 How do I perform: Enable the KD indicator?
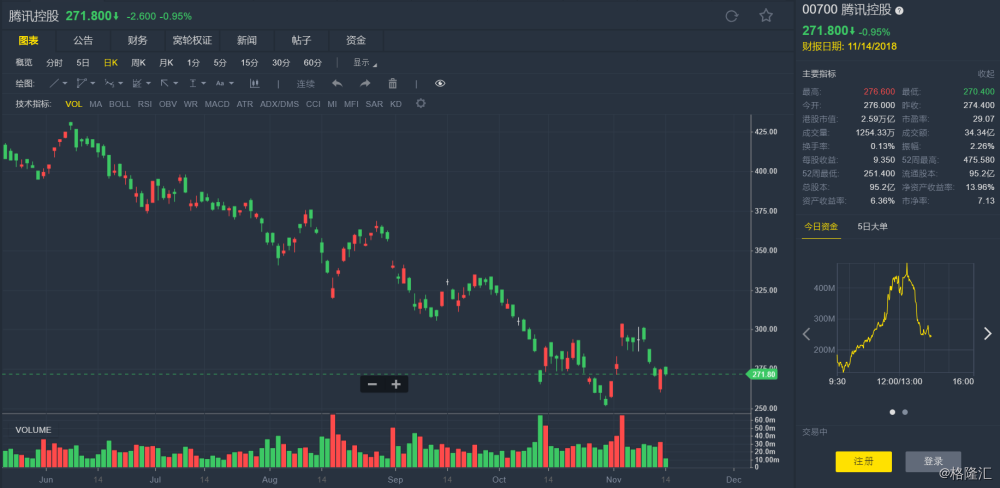pos(396,103)
